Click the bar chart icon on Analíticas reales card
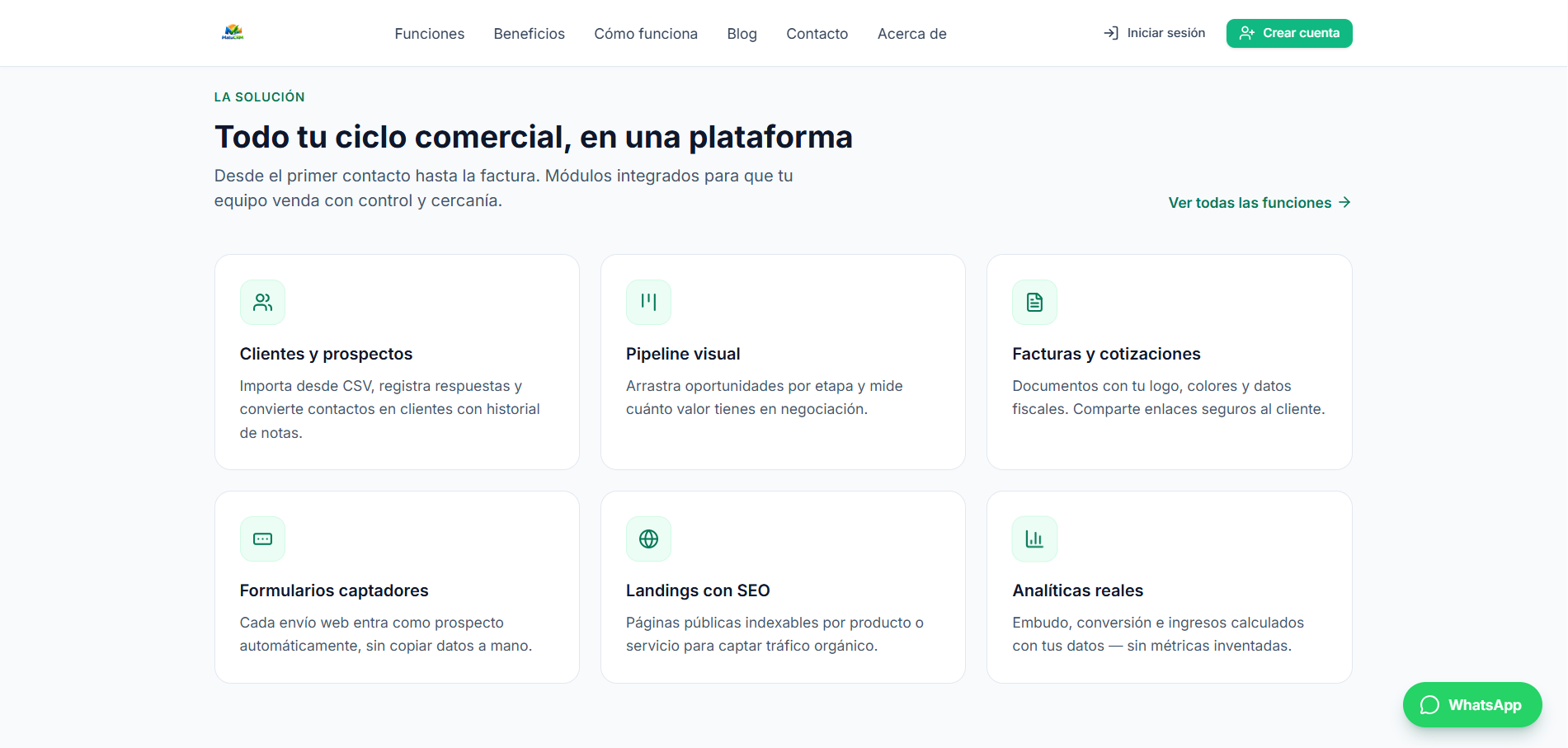Viewport: 1568px width, 748px height. 1034,539
